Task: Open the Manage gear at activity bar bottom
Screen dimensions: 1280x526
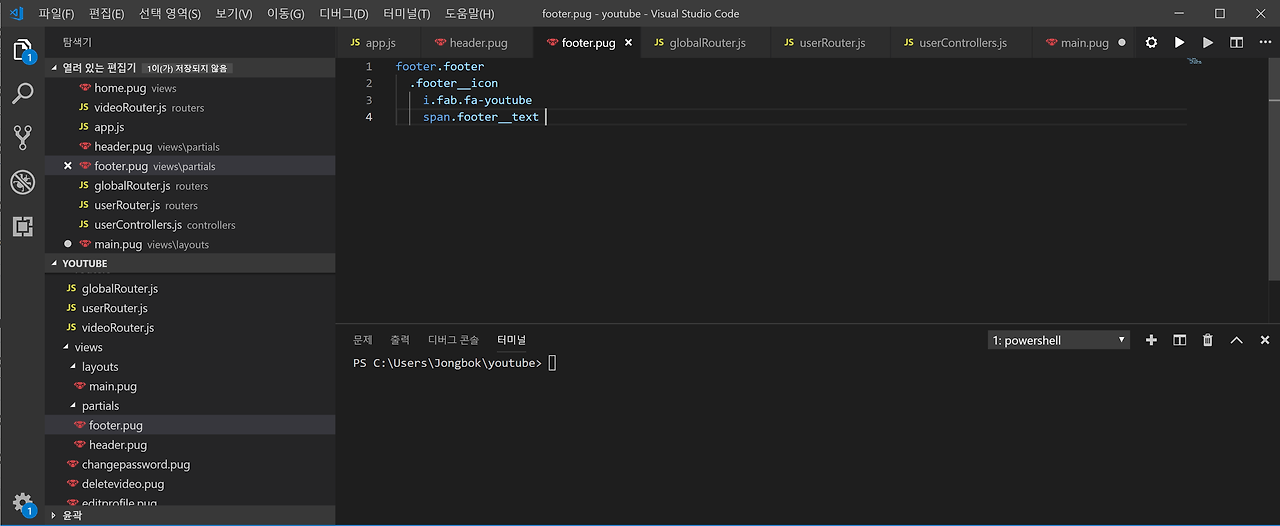Action: (x=22, y=502)
